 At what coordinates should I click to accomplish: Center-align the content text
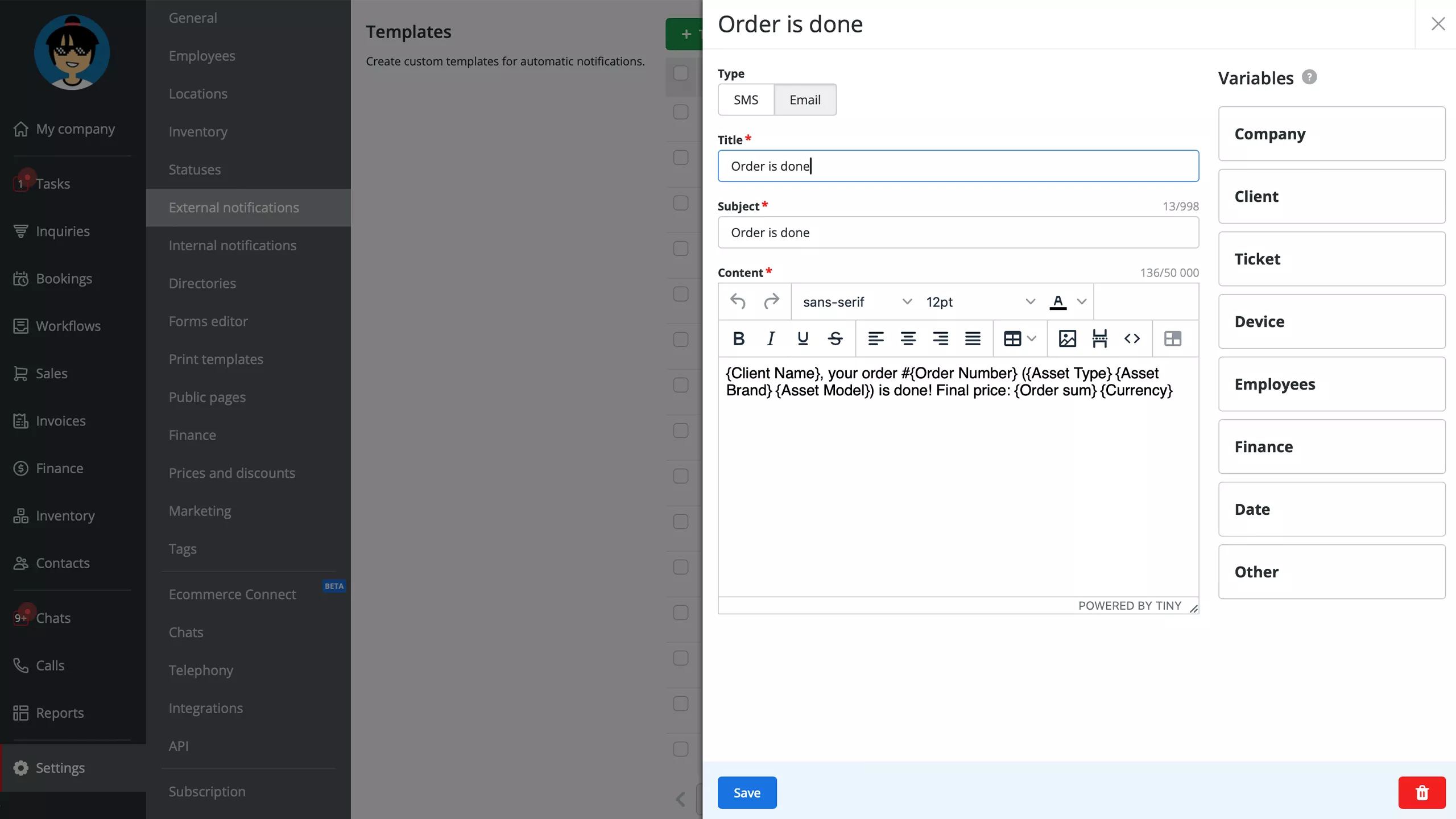908,339
